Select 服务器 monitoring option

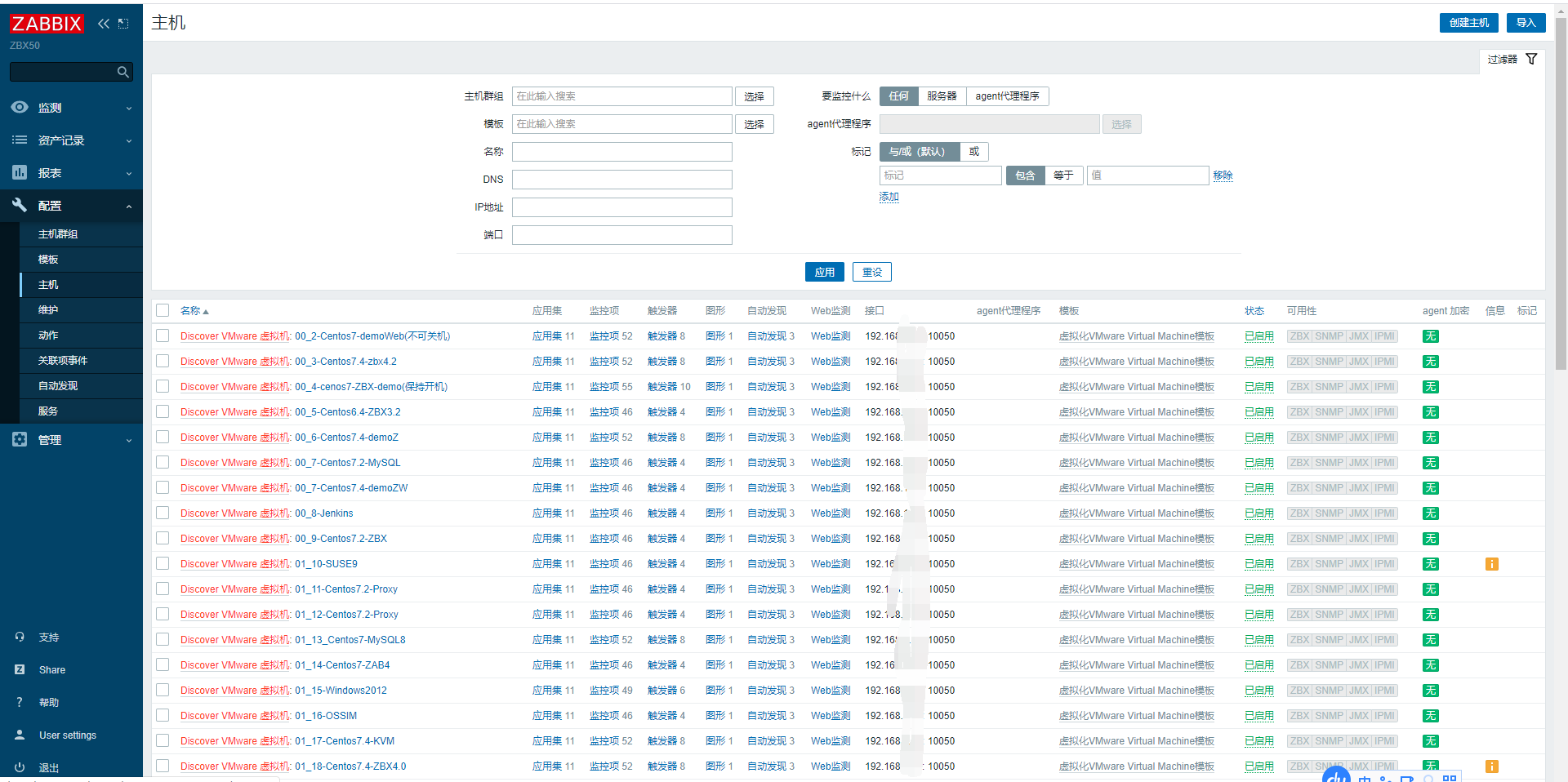942,96
